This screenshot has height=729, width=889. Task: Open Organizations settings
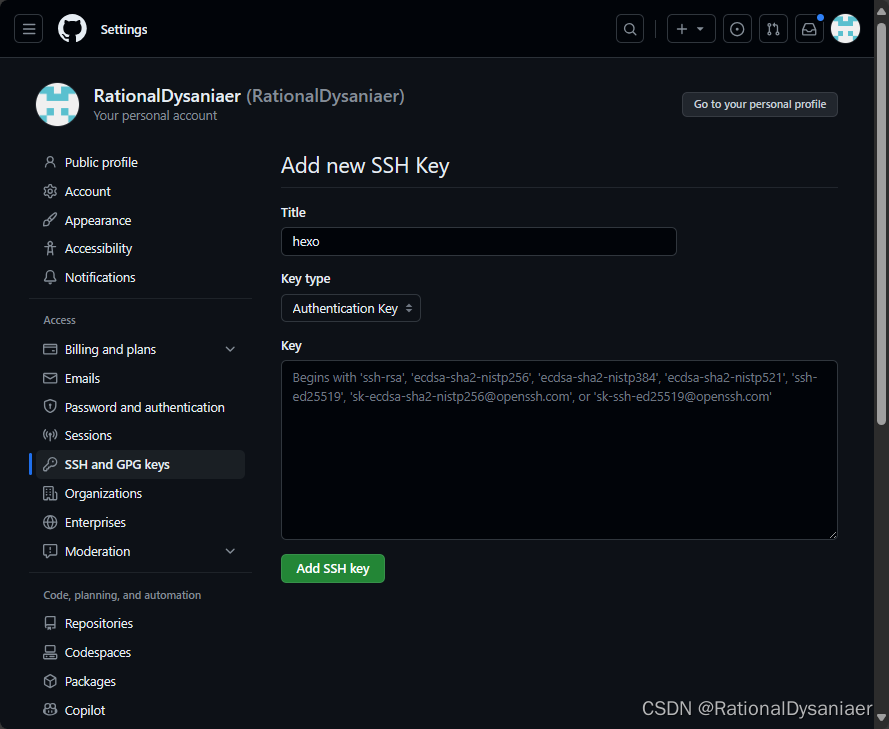coord(139,493)
